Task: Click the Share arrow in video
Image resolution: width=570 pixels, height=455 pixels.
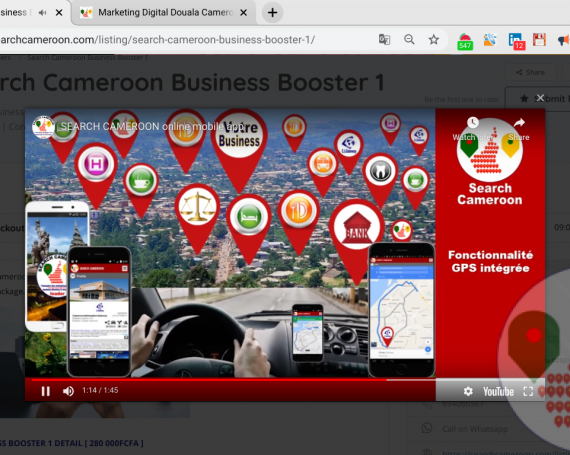Action: [519, 122]
